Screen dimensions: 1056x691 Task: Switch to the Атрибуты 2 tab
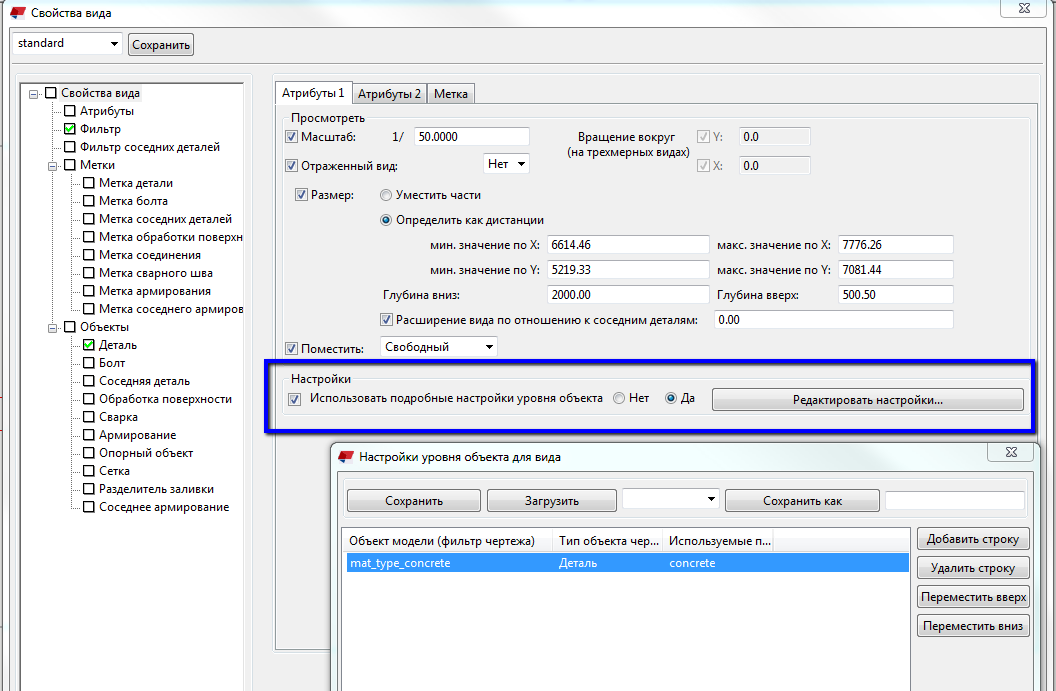coord(389,93)
